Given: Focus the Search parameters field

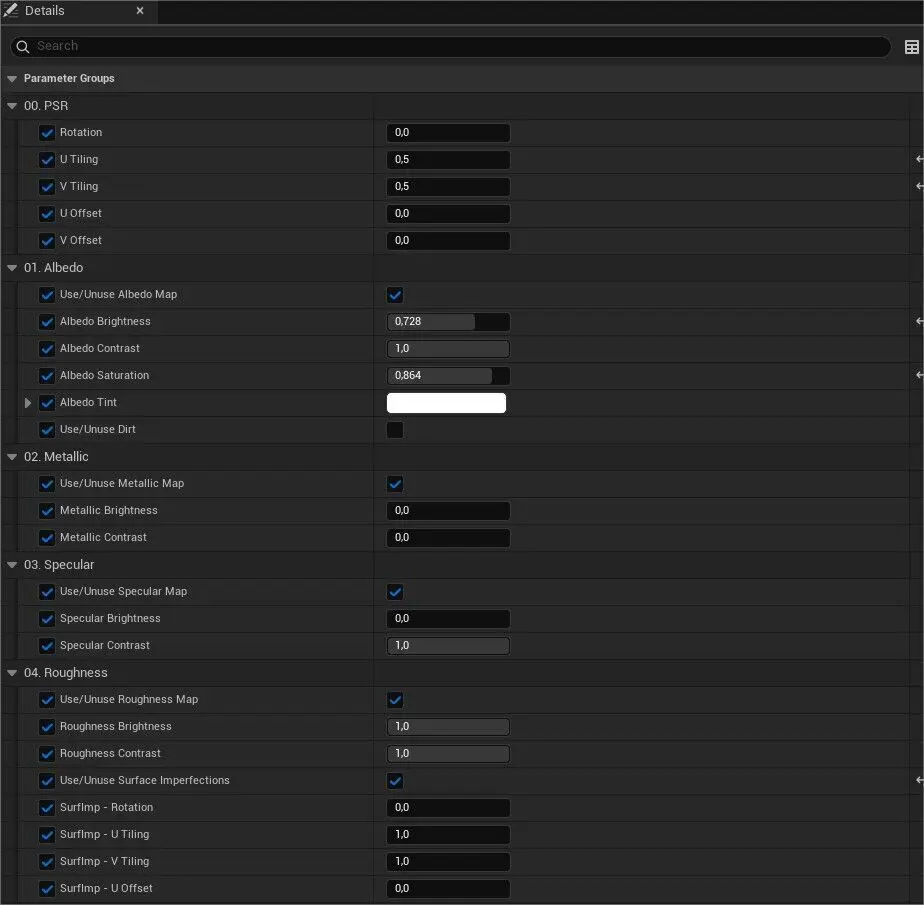Looking at the screenshot, I should tap(450, 47).
